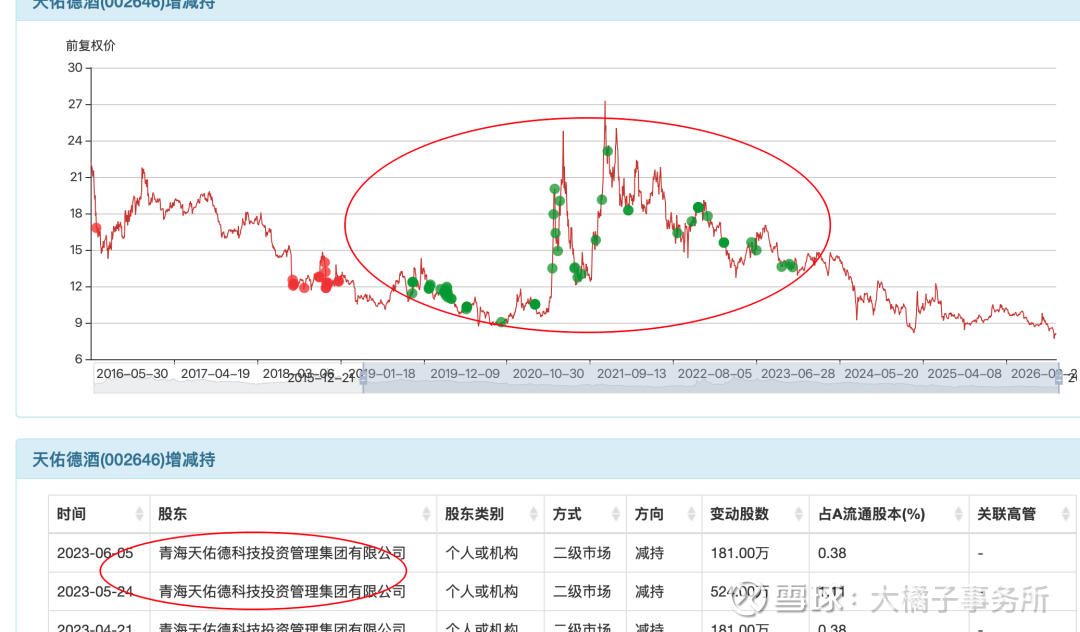Sort by 方式 column arrows

[x=616, y=514]
